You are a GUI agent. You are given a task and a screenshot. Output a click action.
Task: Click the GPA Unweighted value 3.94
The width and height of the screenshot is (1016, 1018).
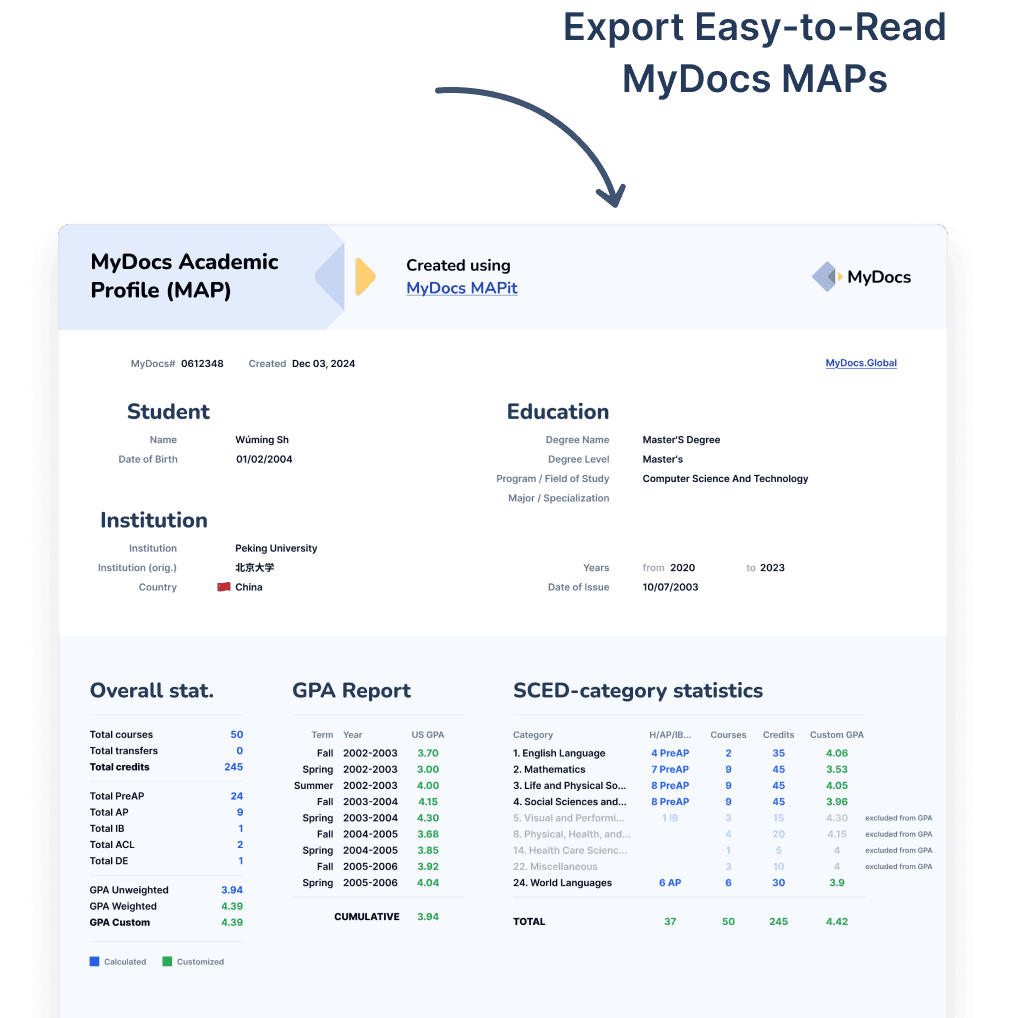coord(232,890)
